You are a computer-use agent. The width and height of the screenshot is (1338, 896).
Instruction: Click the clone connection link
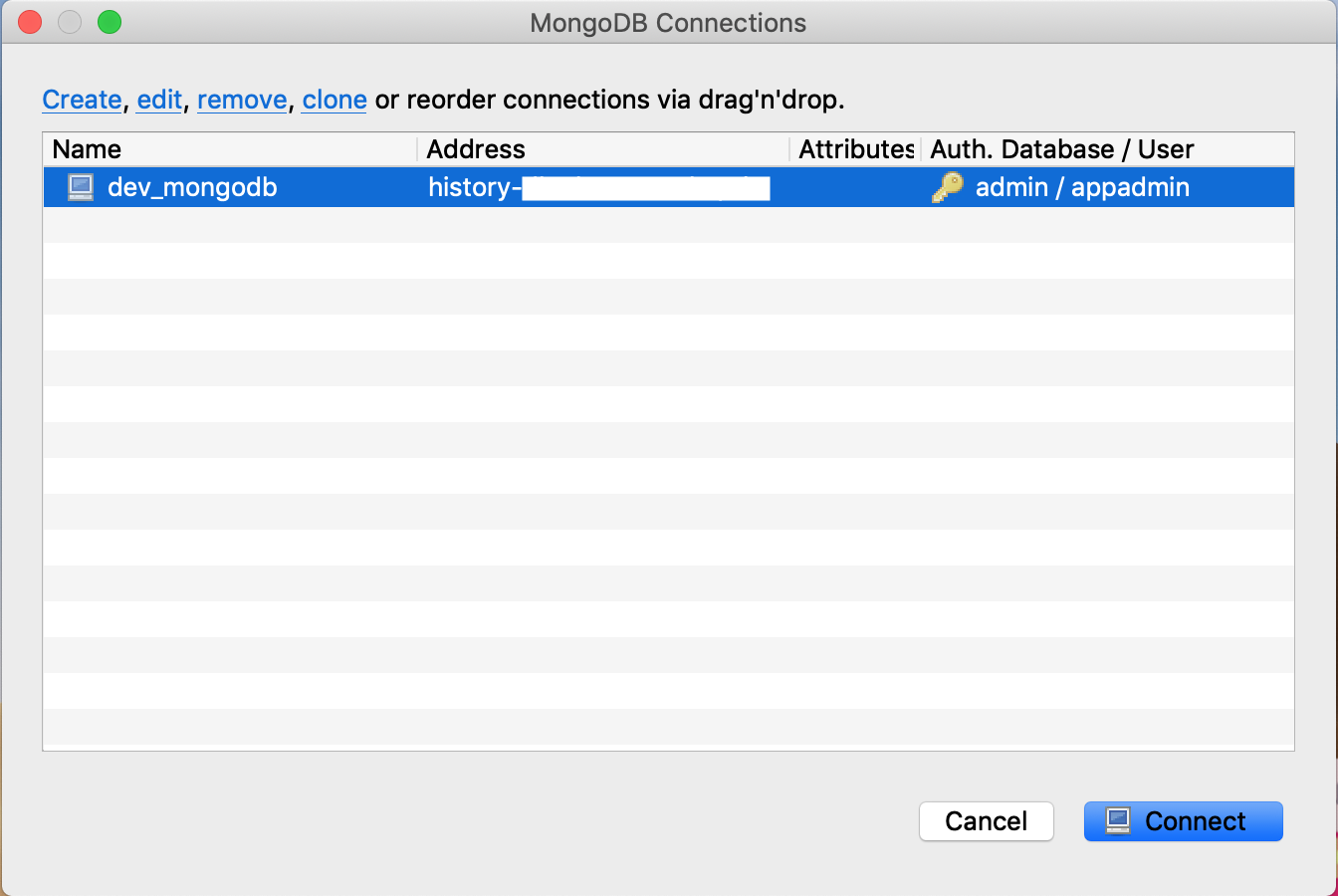pyautogui.click(x=334, y=100)
